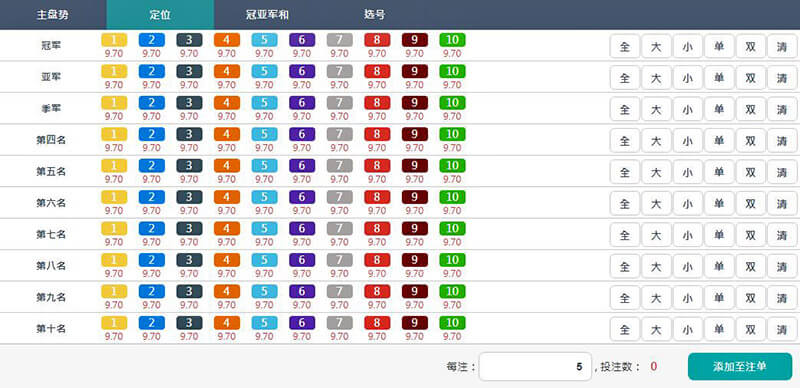Select number 3 in 亚军 row

point(189,71)
